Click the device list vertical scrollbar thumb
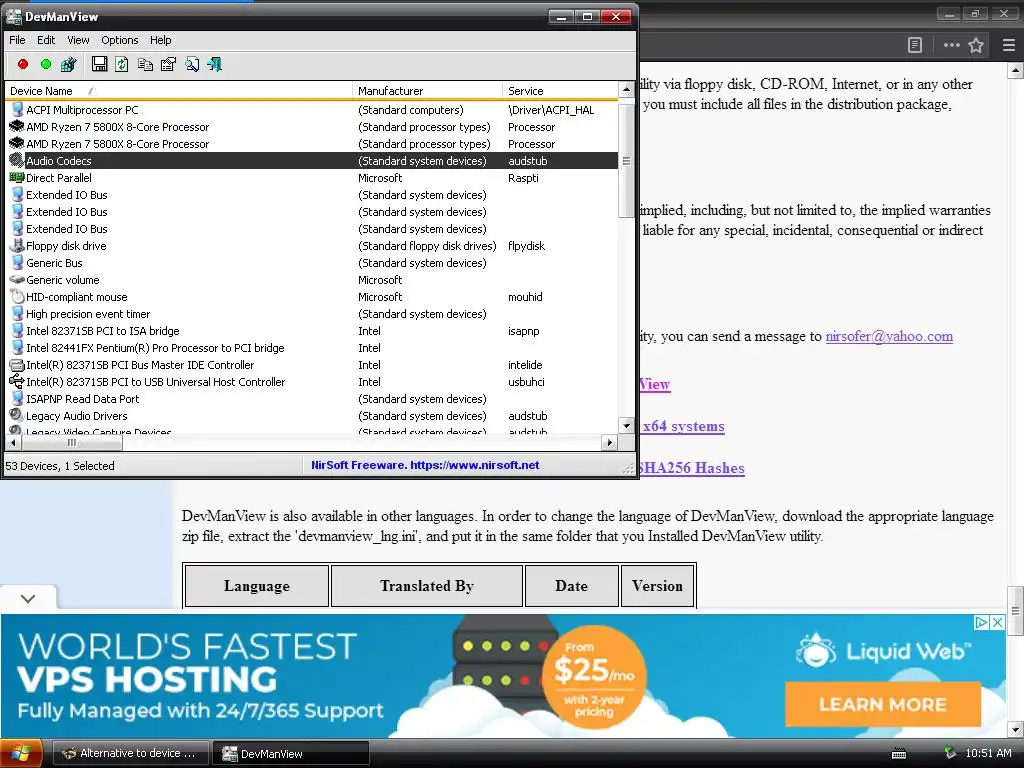 tap(626, 161)
